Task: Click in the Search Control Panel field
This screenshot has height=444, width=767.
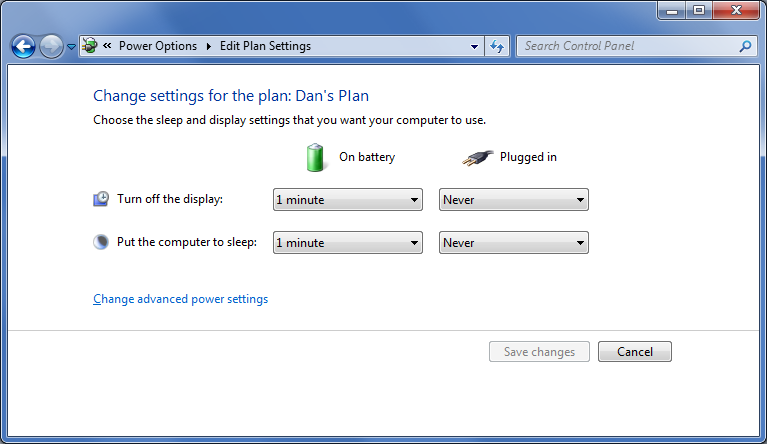Action: (625, 46)
